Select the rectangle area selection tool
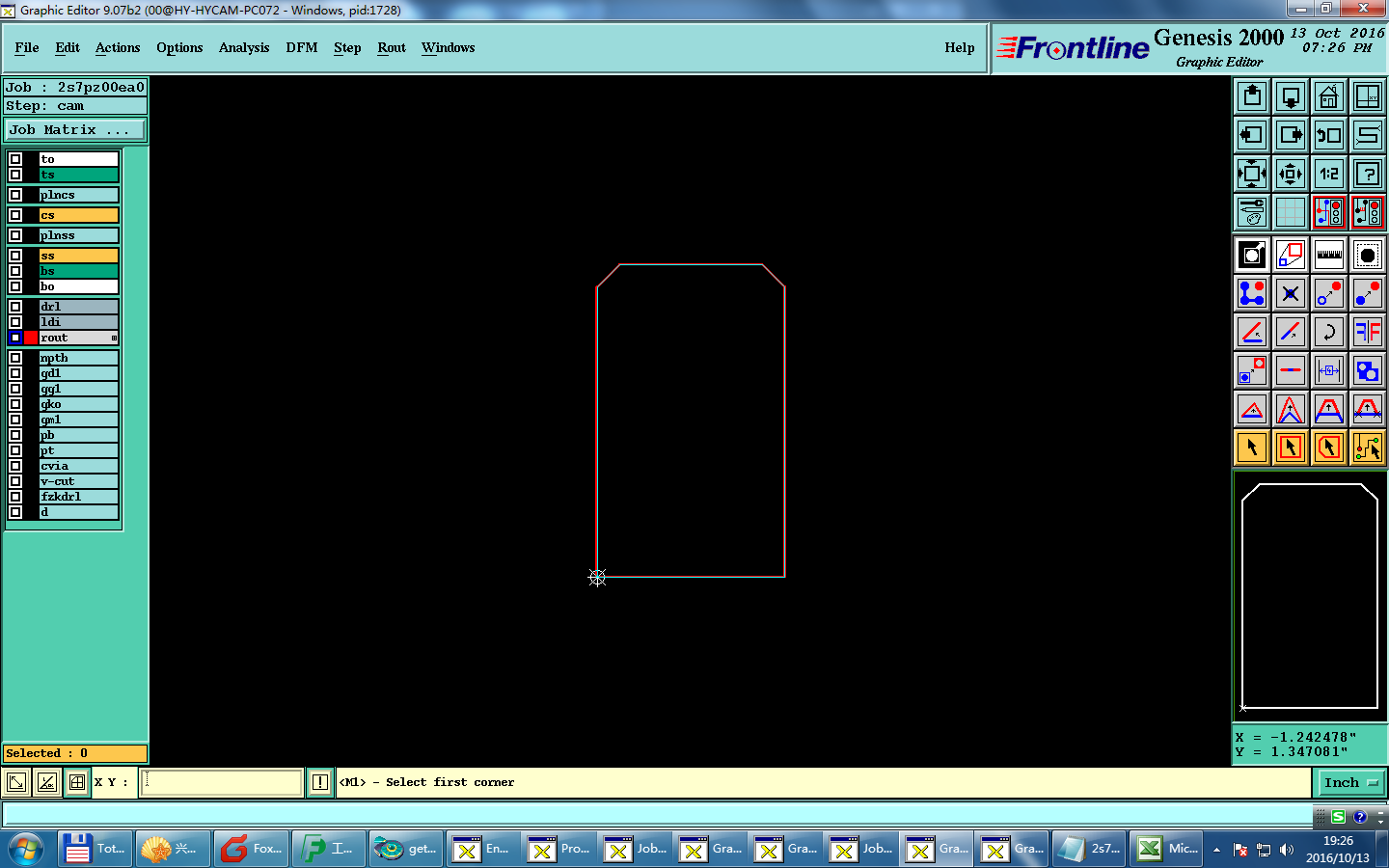The width and height of the screenshot is (1389, 868). point(1291,448)
